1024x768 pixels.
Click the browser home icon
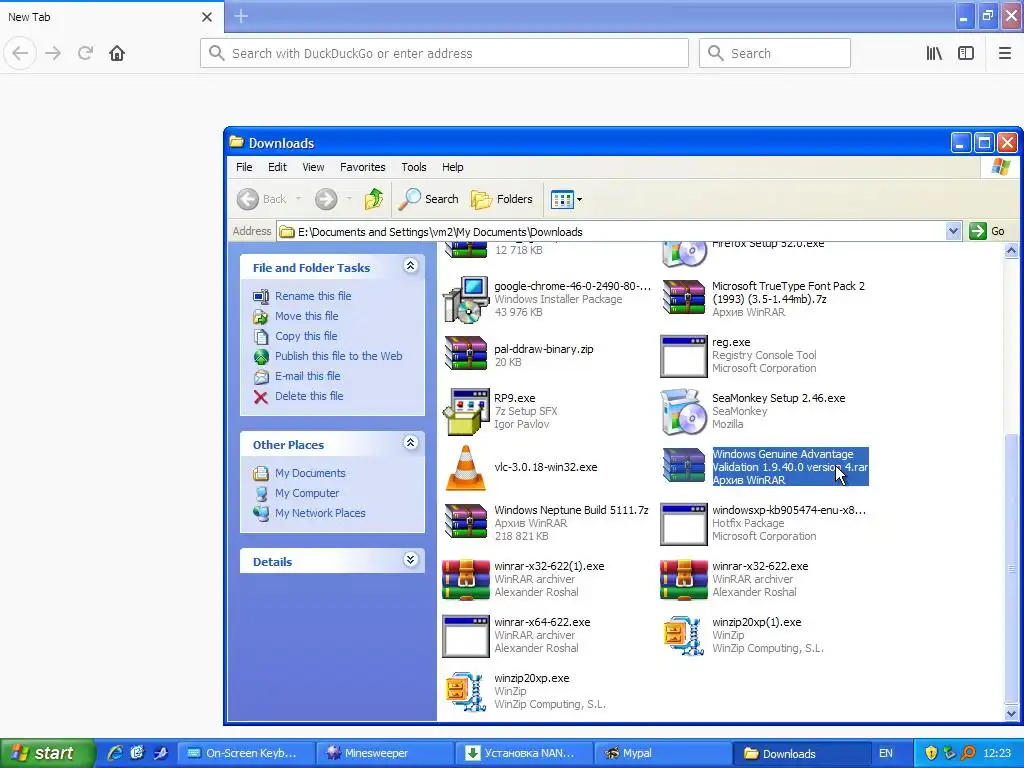point(117,53)
